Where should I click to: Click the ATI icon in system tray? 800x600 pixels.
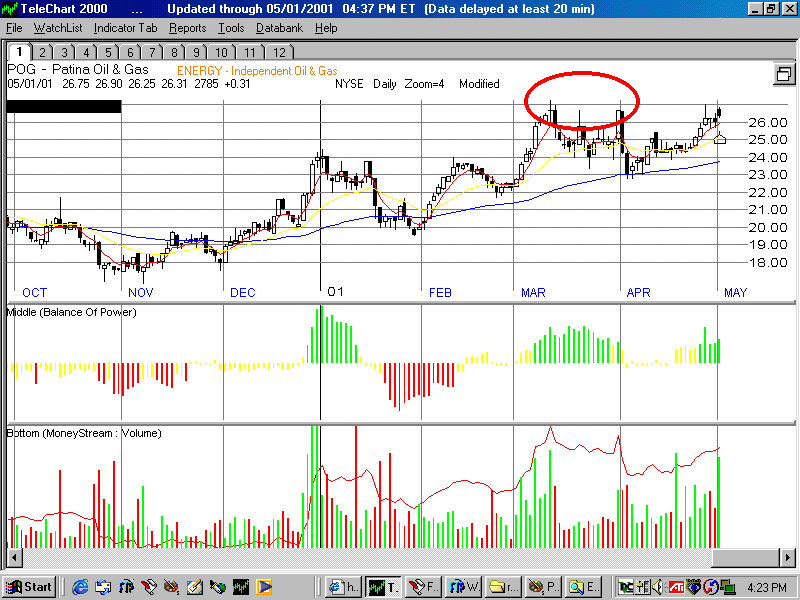(x=677, y=587)
